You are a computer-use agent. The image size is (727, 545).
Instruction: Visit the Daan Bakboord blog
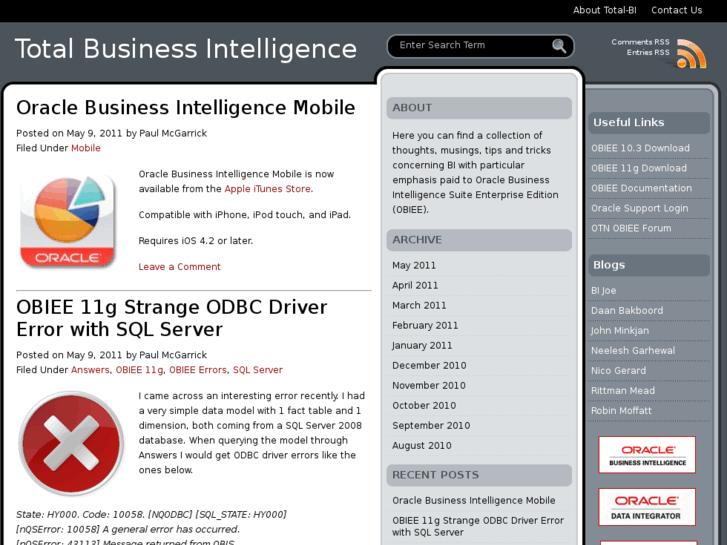point(627,310)
